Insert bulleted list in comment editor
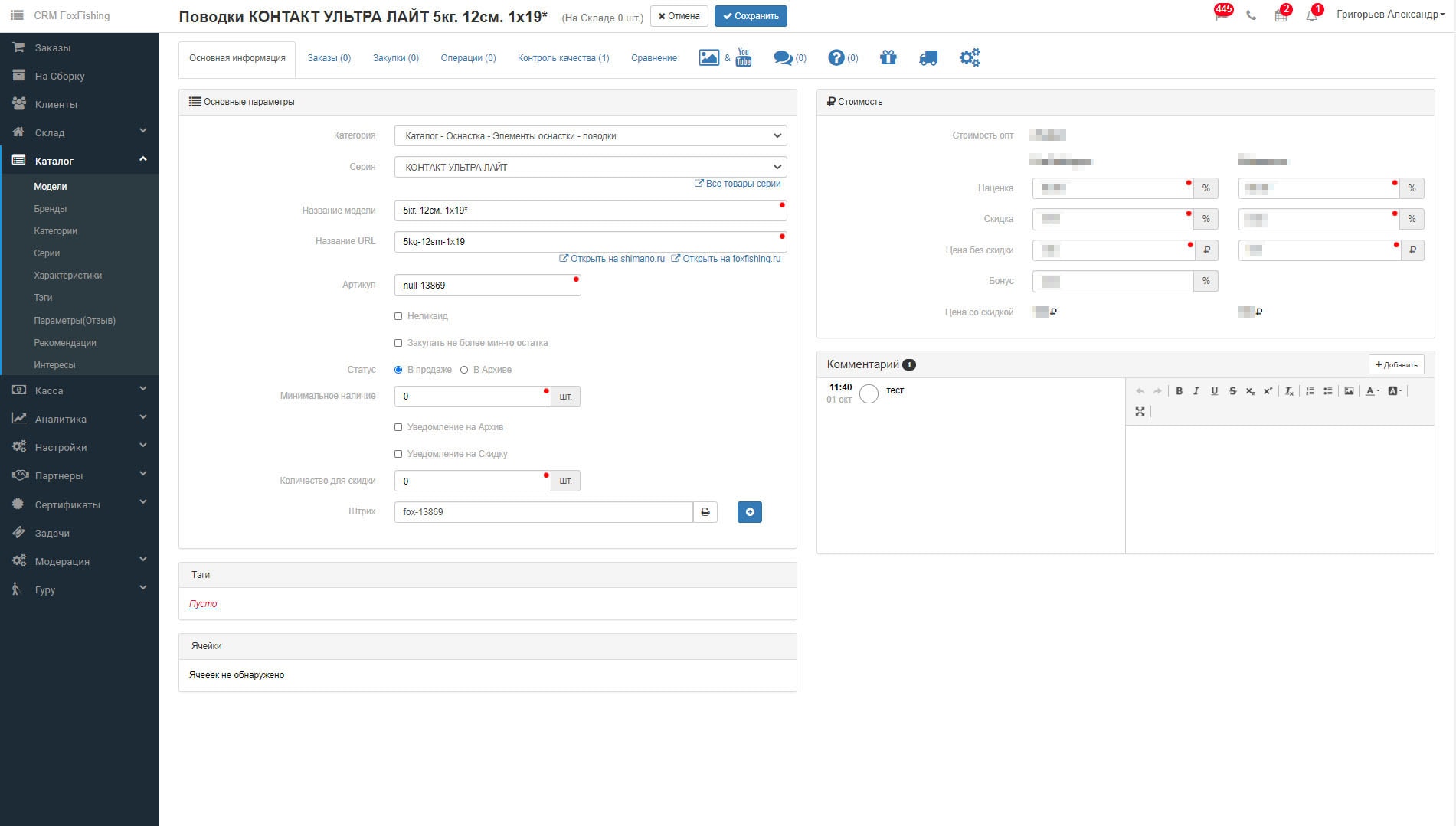Screen dimensions: 1456x826 click(1327, 391)
